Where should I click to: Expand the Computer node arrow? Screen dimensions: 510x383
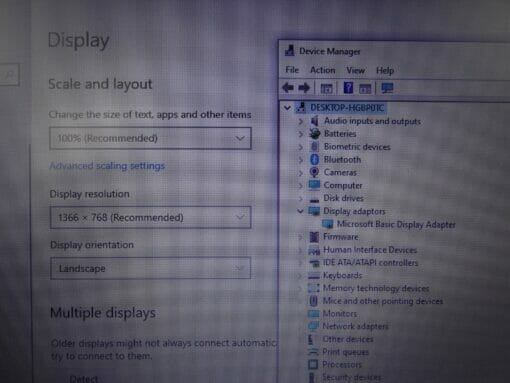pos(301,186)
